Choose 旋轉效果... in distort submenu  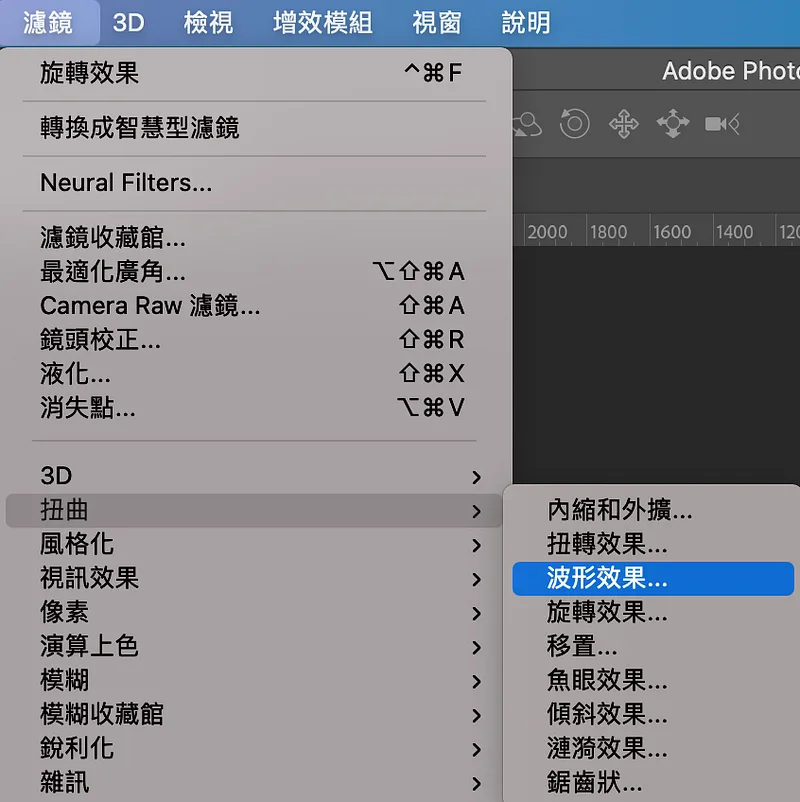click(653, 612)
